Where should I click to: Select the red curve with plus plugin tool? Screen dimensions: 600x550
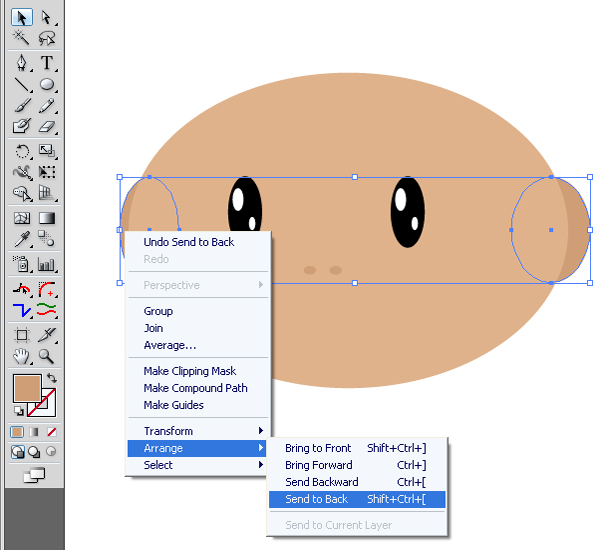click(x=46, y=289)
